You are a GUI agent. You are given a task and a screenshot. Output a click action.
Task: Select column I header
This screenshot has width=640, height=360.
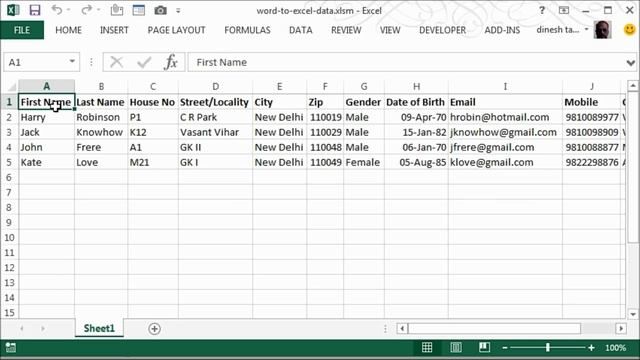pos(505,87)
